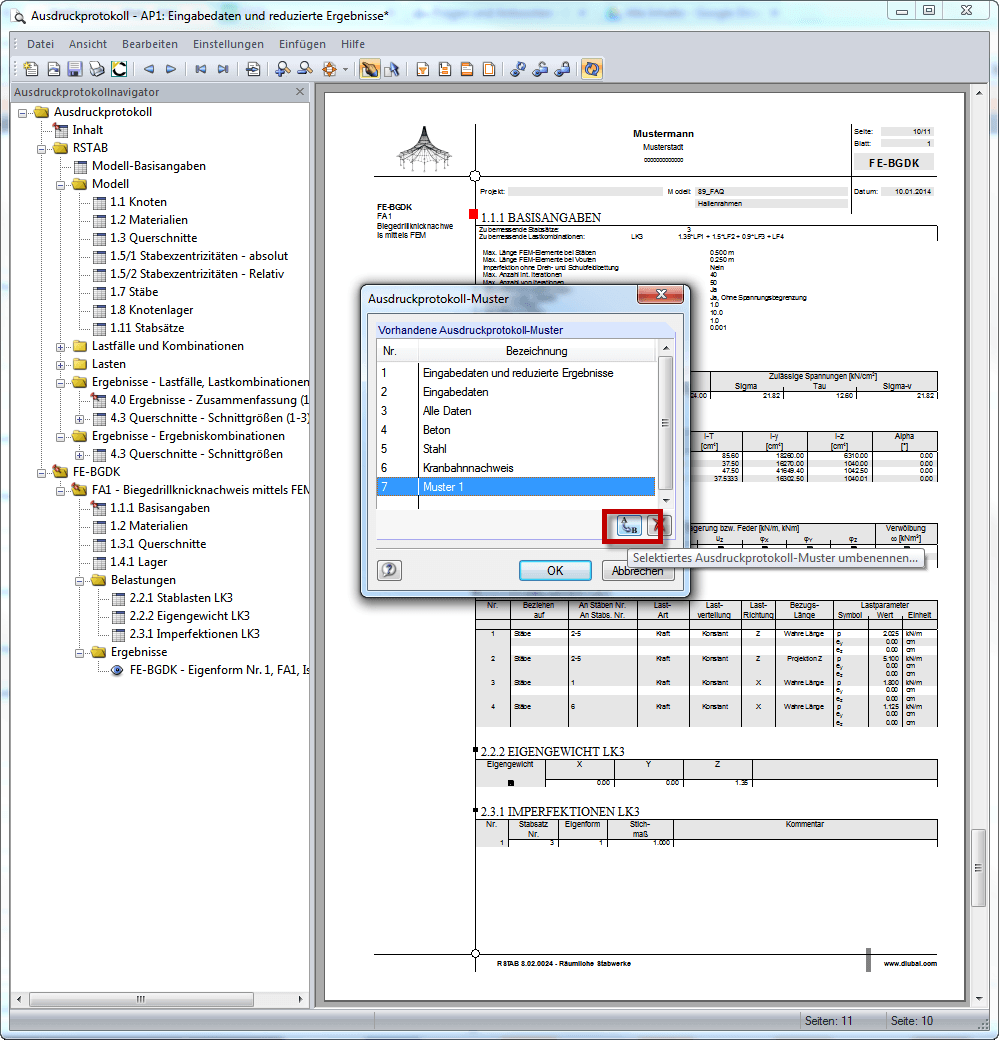Expand the Lasten folder node
Image resolution: width=999 pixels, height=1040 pixels.
[61, 365]
